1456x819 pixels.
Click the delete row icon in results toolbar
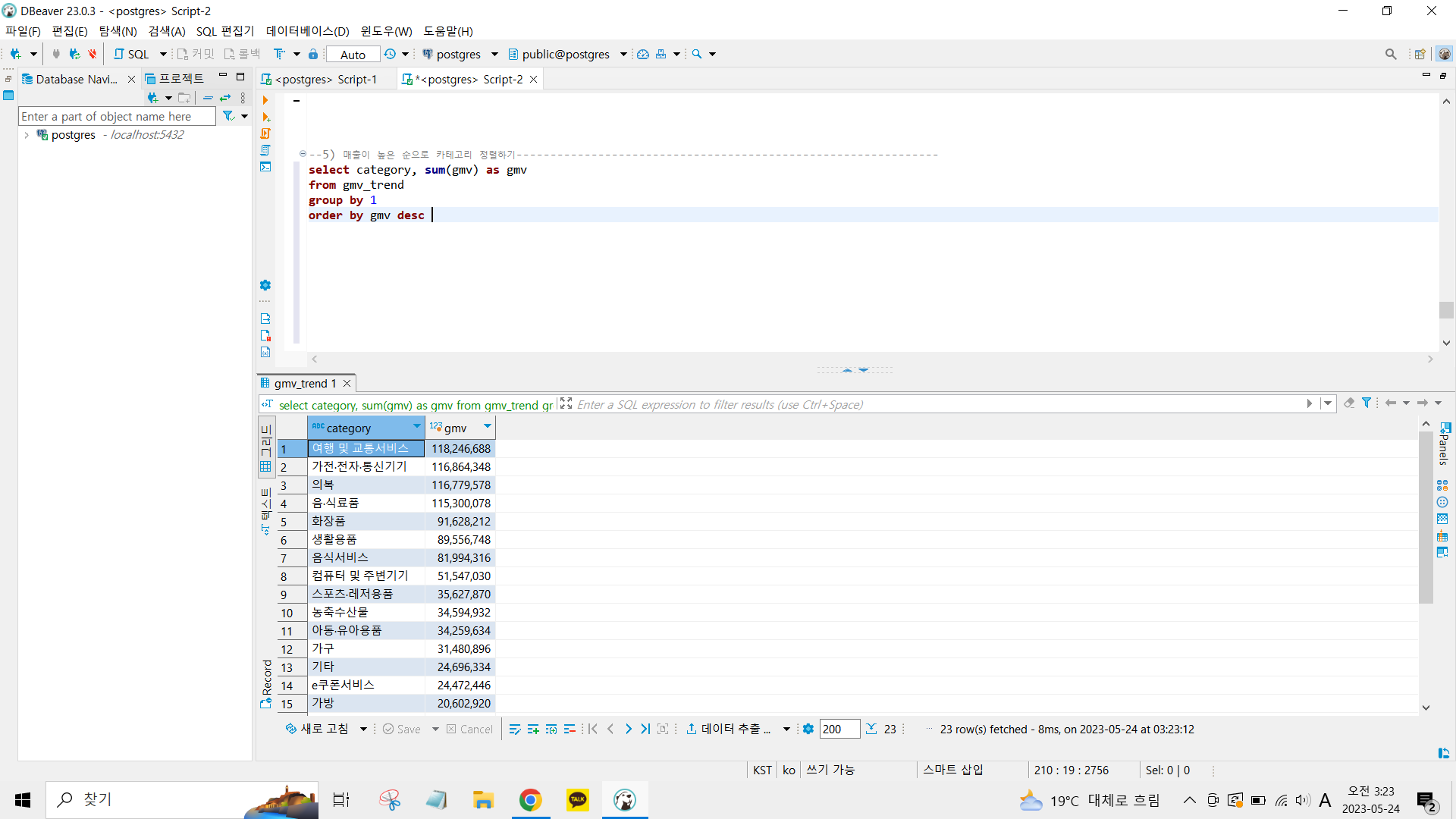click(570, 729)
